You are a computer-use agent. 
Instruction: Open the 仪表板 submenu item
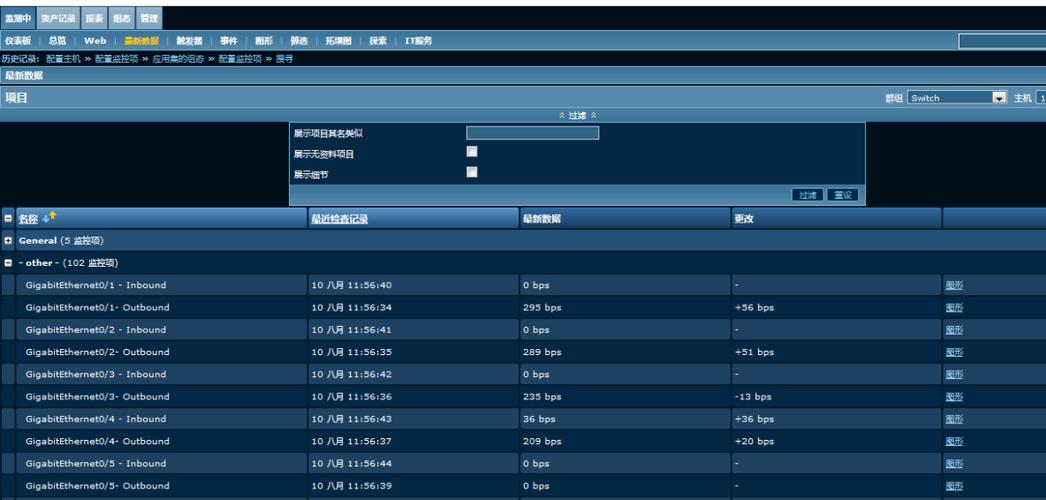click(18, 41)
